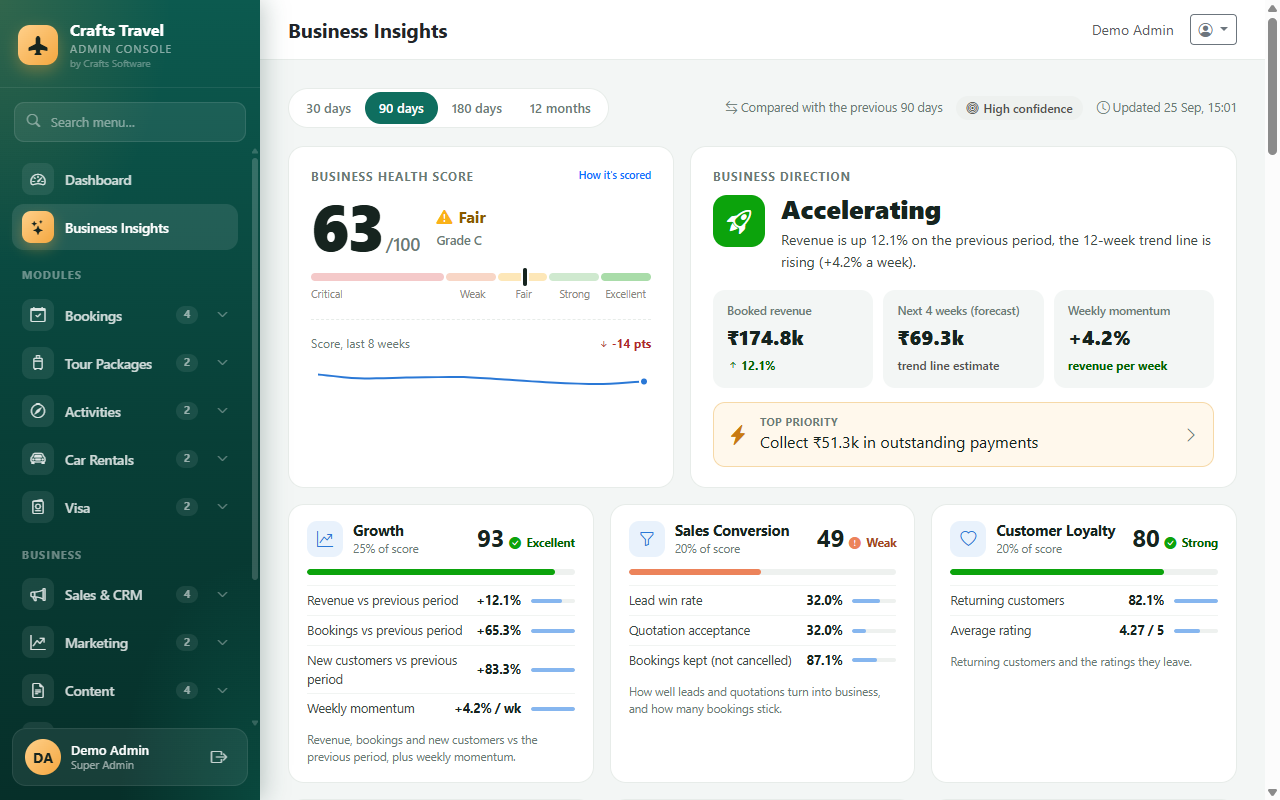This screenshot has width=1280, height=800.
Task: Click the Growth chart icon
Action: coord(325,539)
